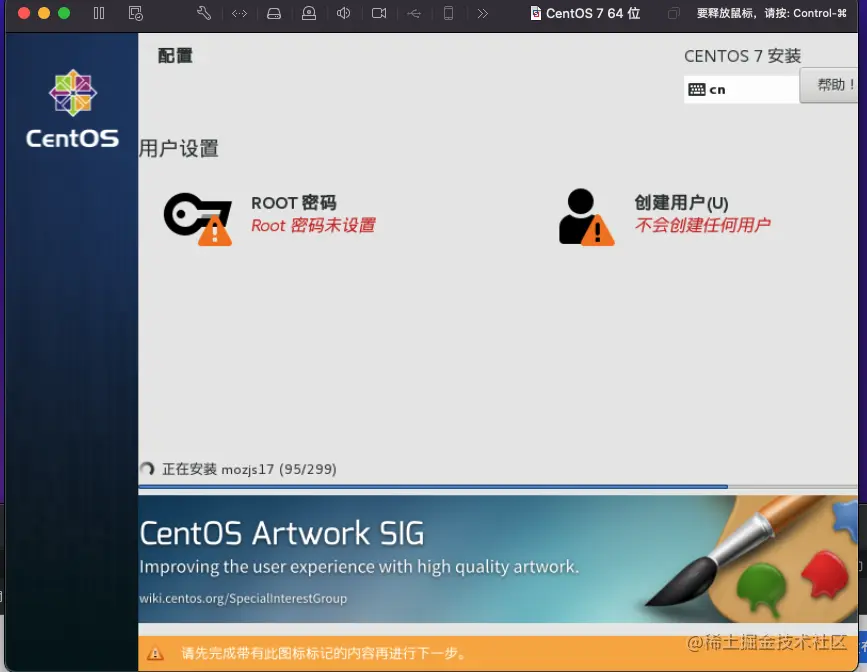Viewport: 867px width, 672px height.
Task: Click the CENTOS 7 安装 title
Action: (743, 56)
